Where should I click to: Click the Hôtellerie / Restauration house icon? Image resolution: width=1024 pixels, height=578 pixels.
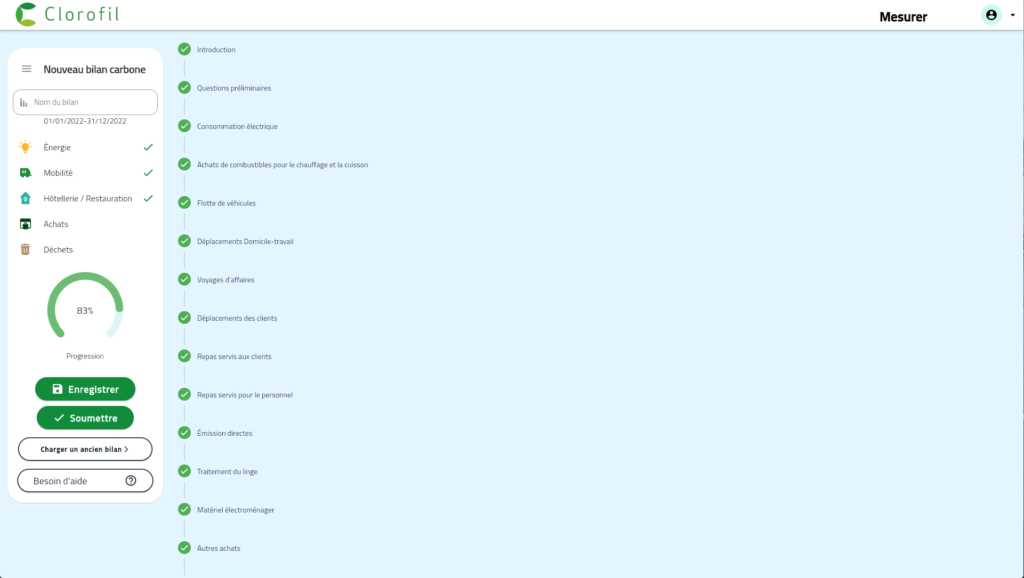coord(25,198)
